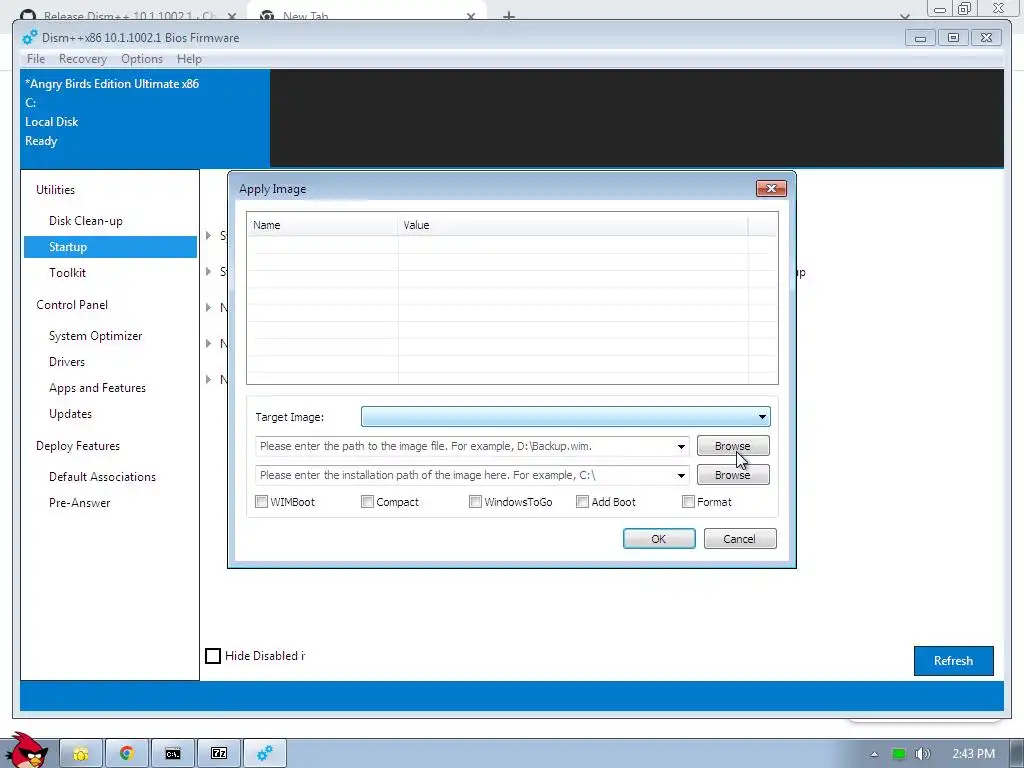Enable the WindowsToGo option
The width and height of the screenshot is (1024, 768).
point(475,502)
